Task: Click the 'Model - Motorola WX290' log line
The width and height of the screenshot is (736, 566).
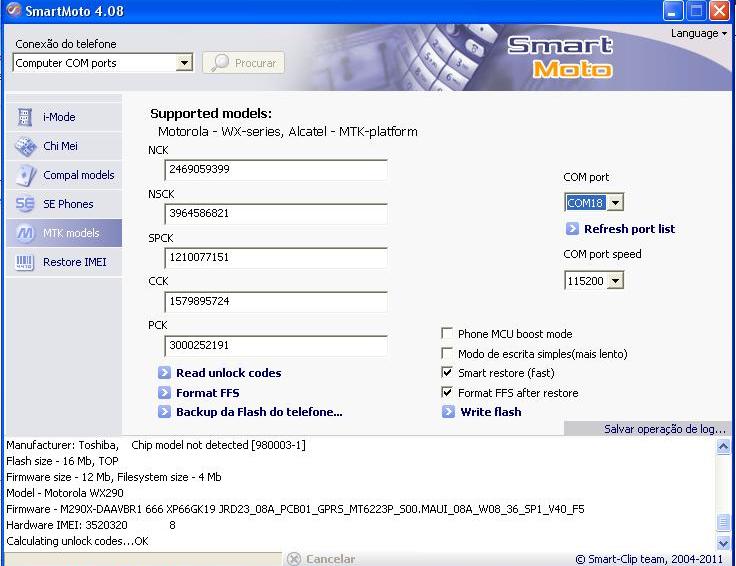Action: click(65, 493)
